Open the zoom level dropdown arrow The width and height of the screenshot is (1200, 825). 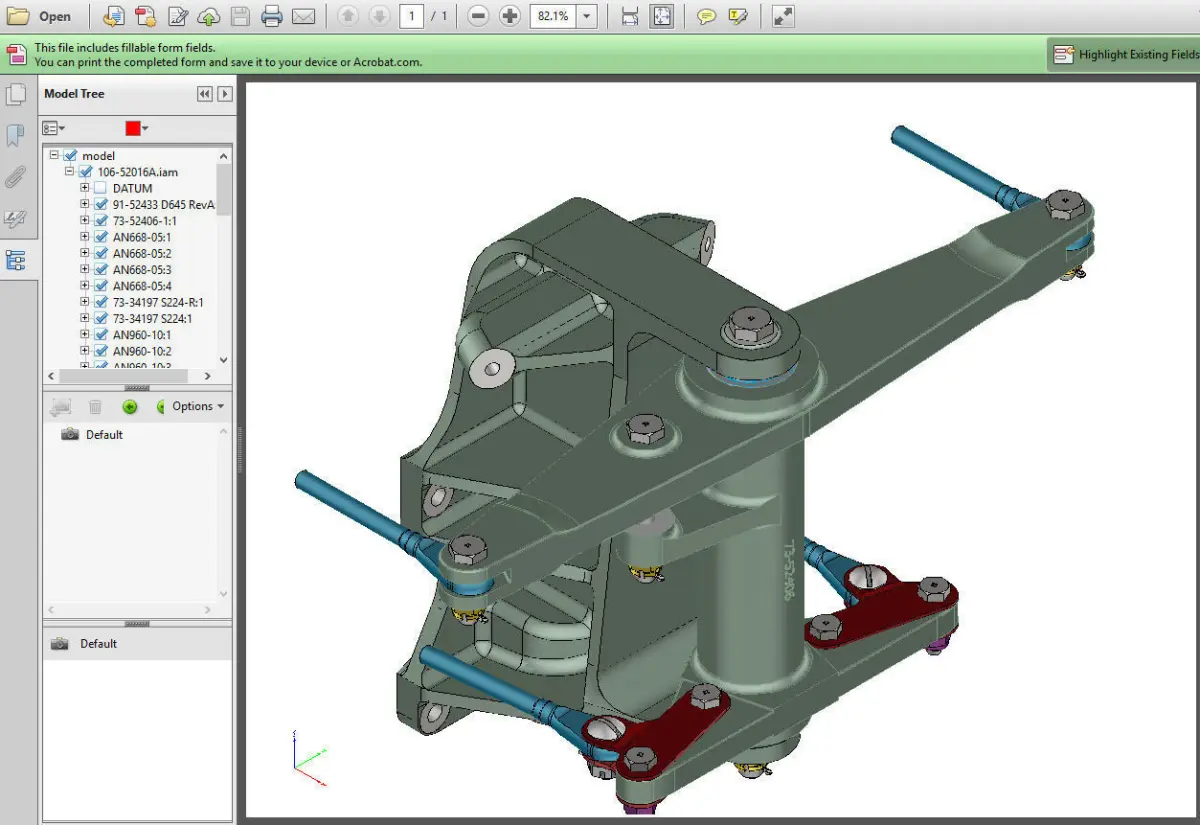tap(587, 16)
